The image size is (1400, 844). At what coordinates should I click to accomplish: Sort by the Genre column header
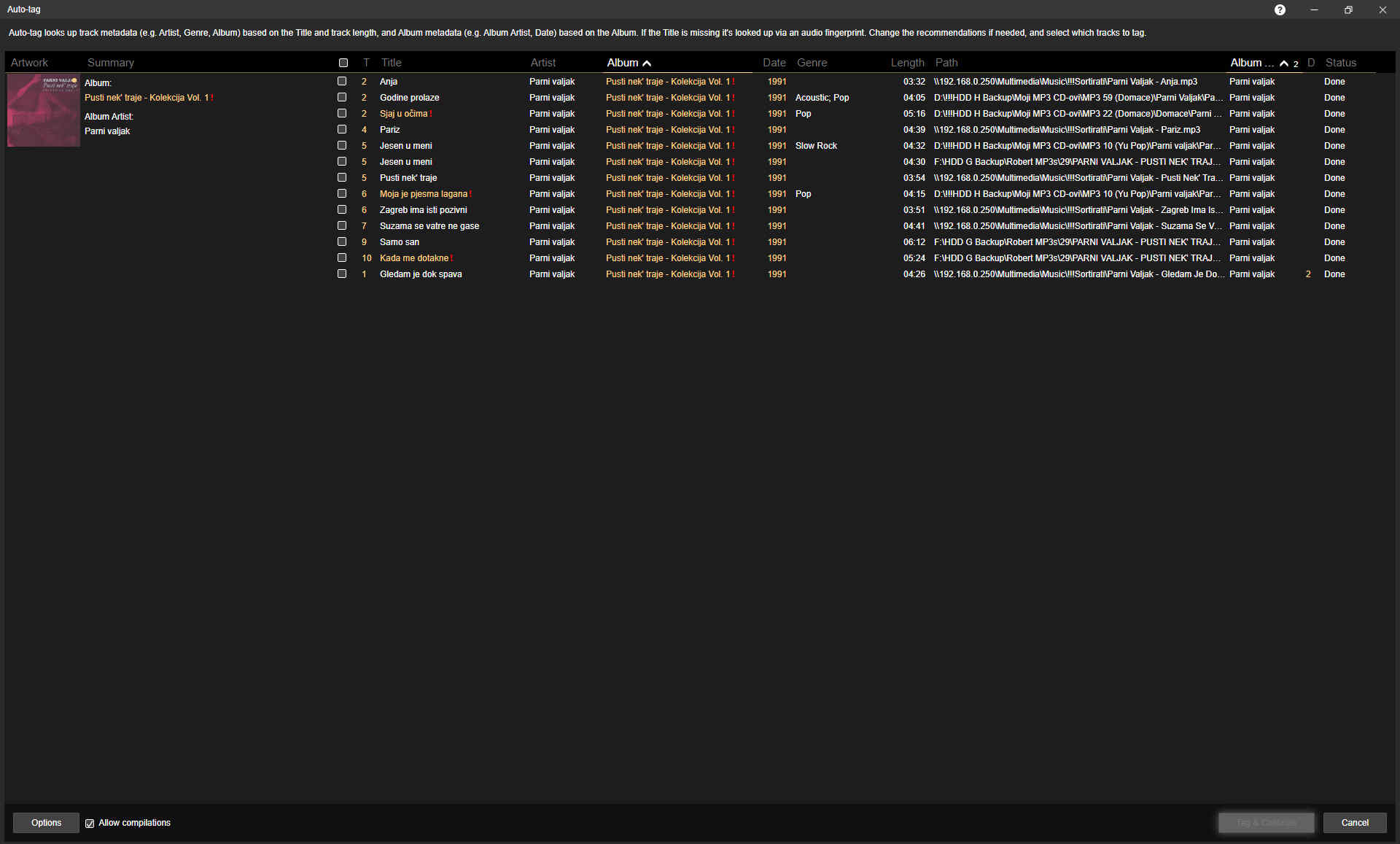(812, 63)
